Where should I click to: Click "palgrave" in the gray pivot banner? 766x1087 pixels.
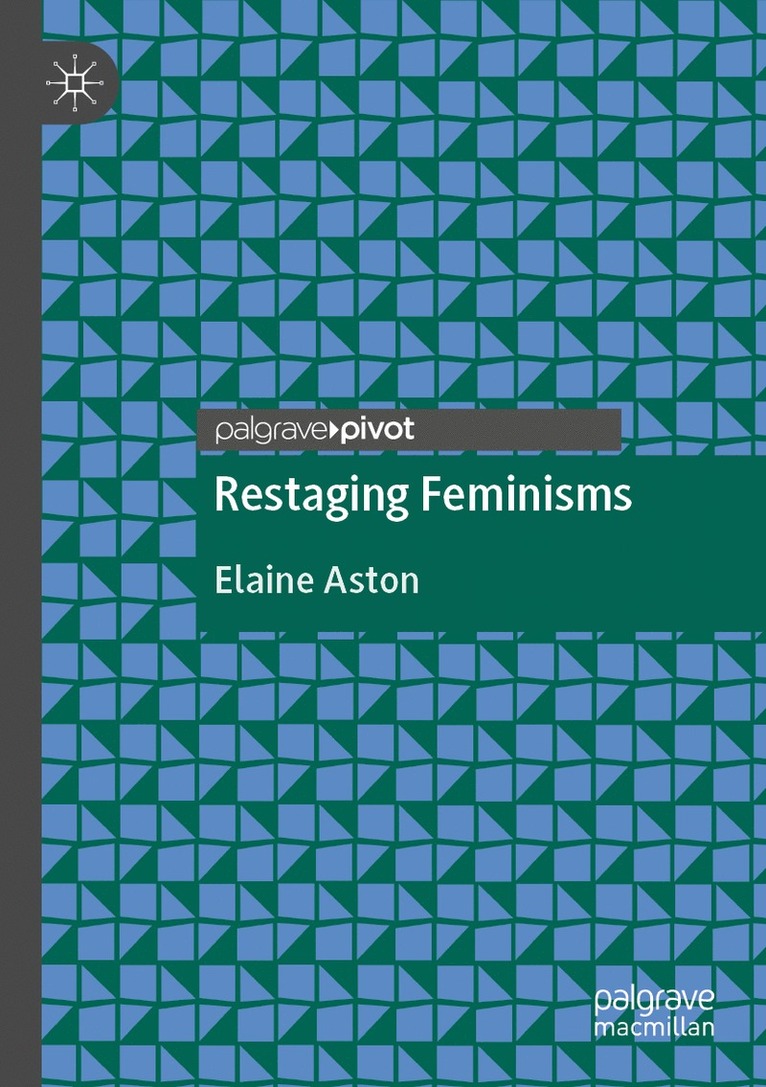(x=269, y=432)
